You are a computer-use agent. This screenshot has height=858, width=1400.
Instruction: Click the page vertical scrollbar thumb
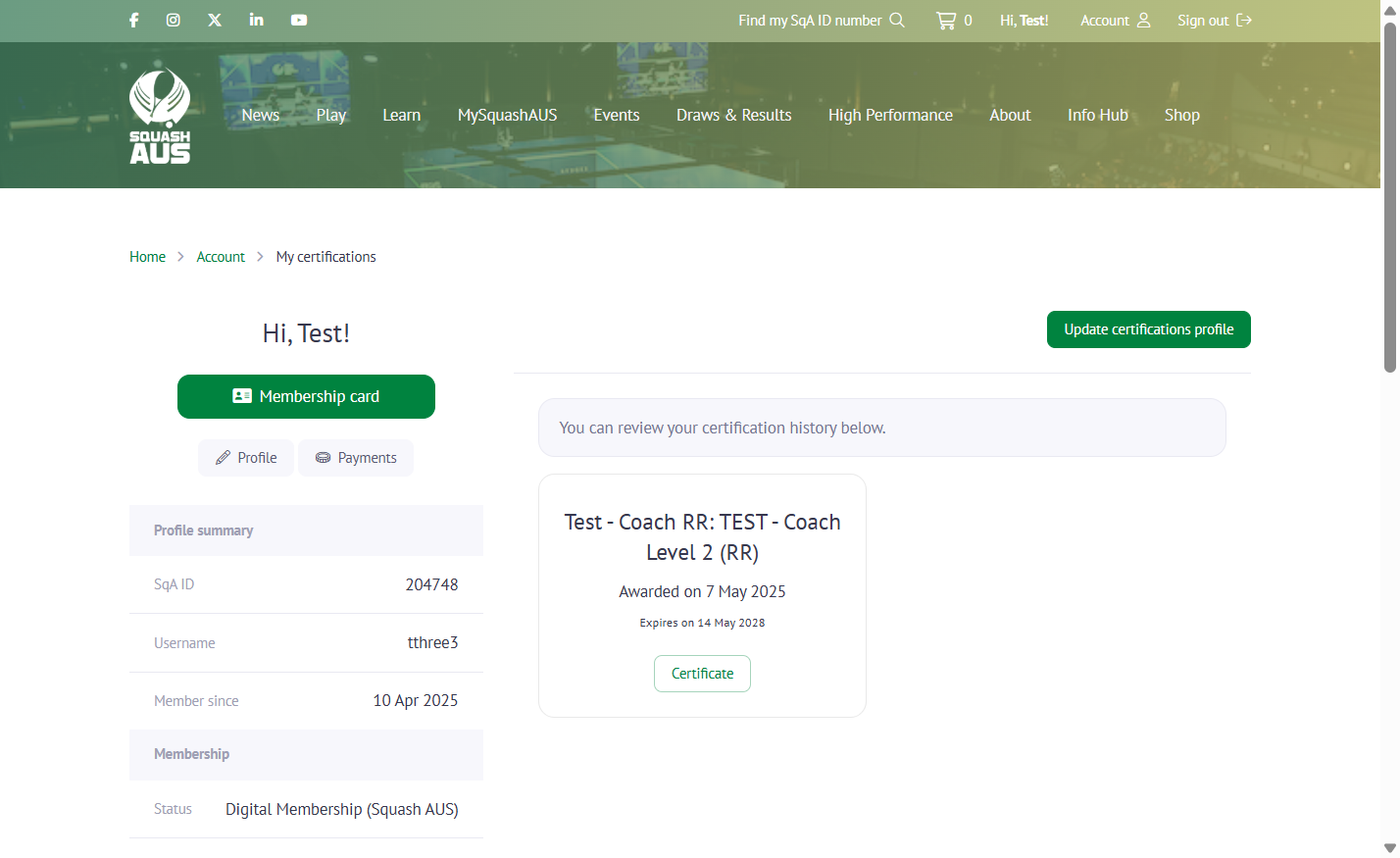1390,196
